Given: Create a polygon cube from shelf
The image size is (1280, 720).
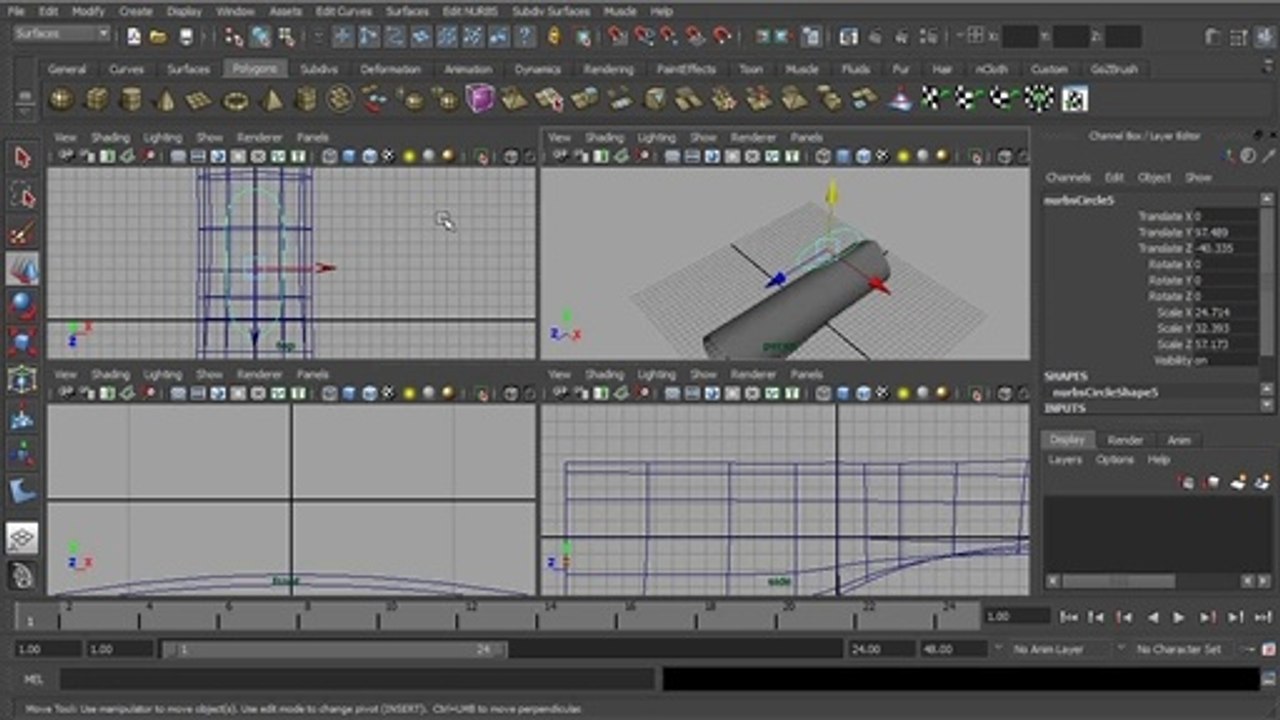Looking at the screenshot, I should [97, 99].
